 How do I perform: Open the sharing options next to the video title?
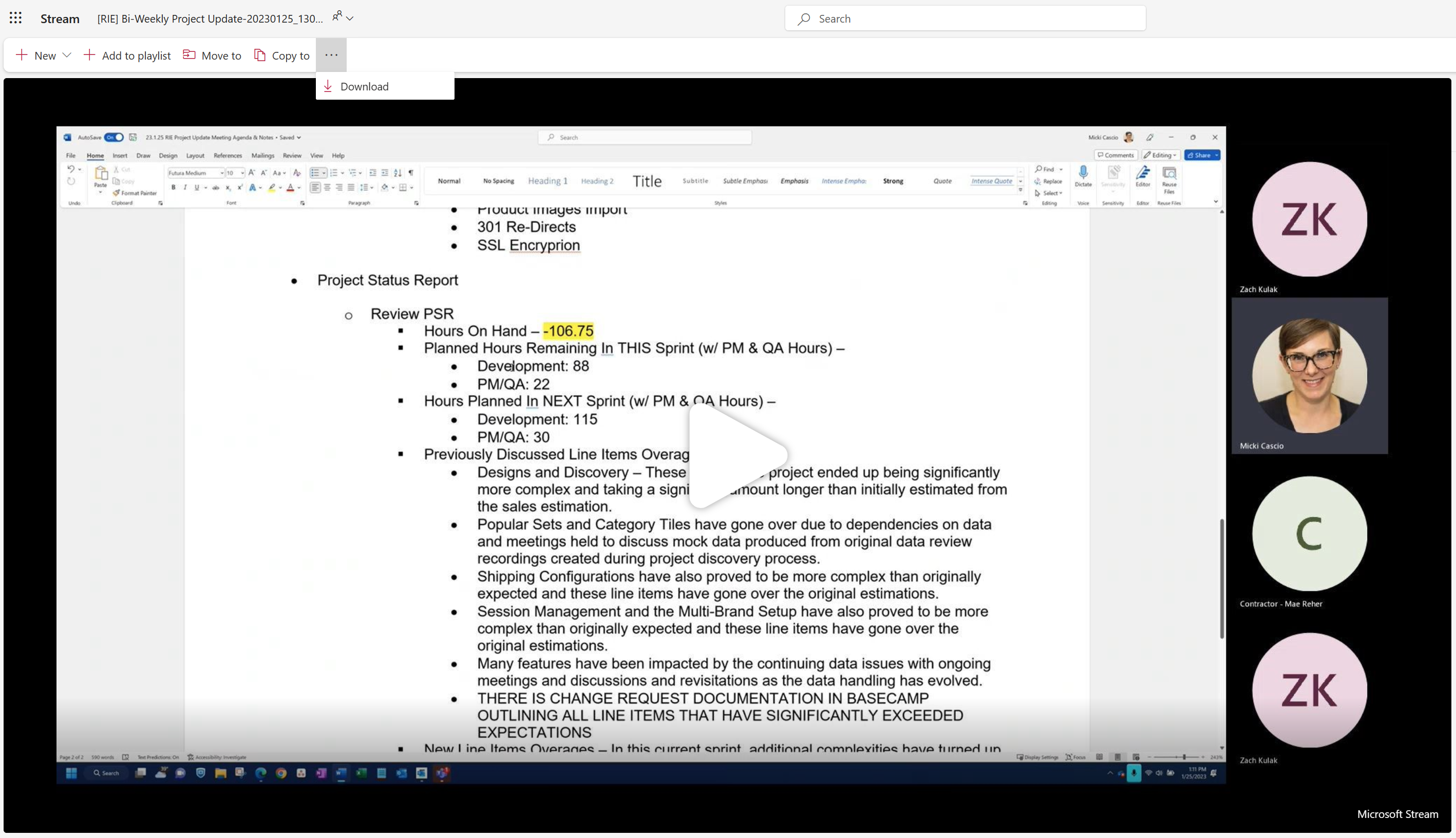(343, 17)
